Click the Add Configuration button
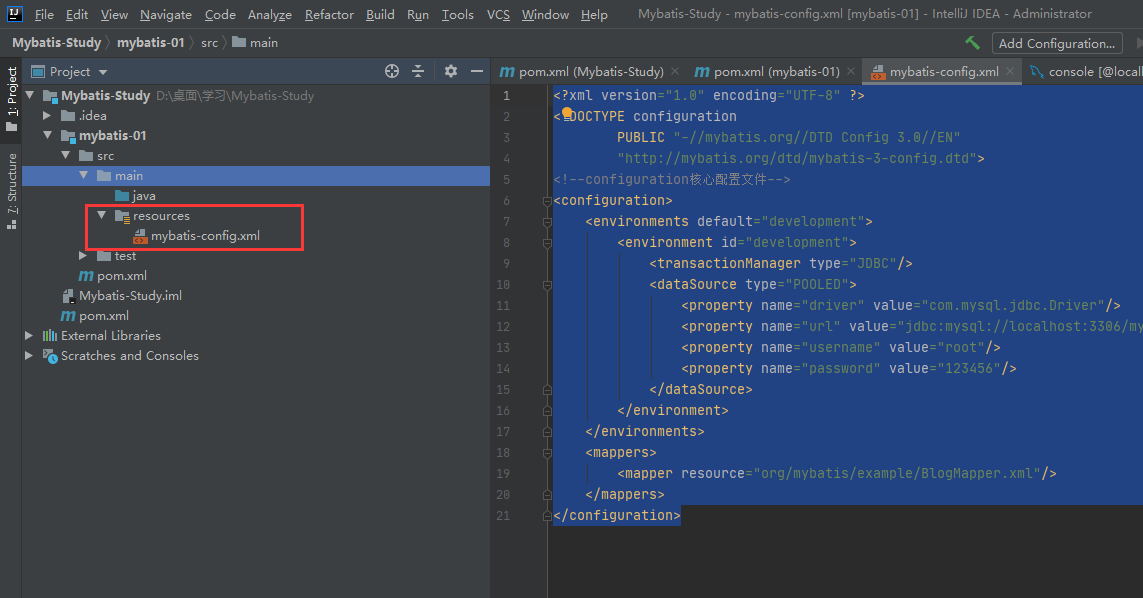The image size is (1143, 598). 1056,43
